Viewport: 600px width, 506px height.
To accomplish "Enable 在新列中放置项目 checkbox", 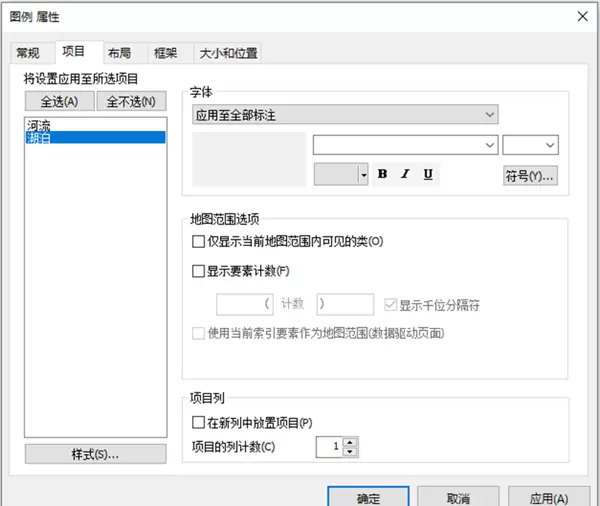I will click(198, 423).
